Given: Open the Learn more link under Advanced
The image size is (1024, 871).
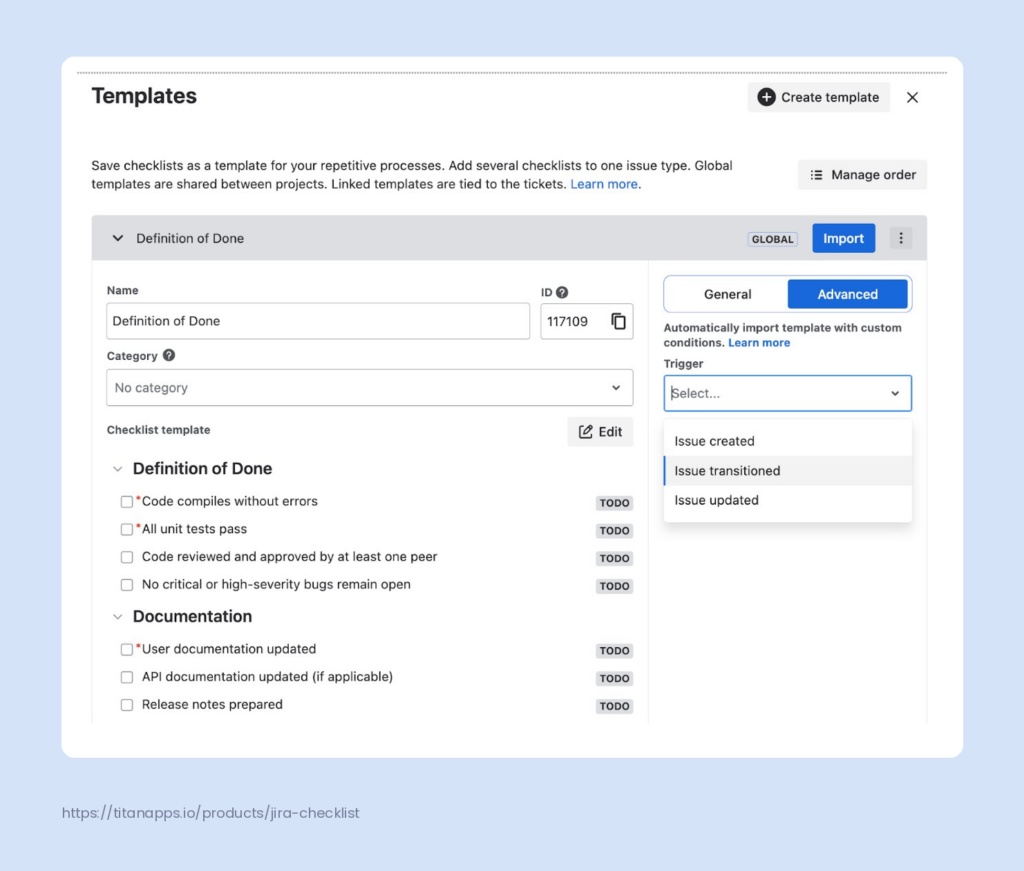Looking at the screenshot, I should click(759, 343).
